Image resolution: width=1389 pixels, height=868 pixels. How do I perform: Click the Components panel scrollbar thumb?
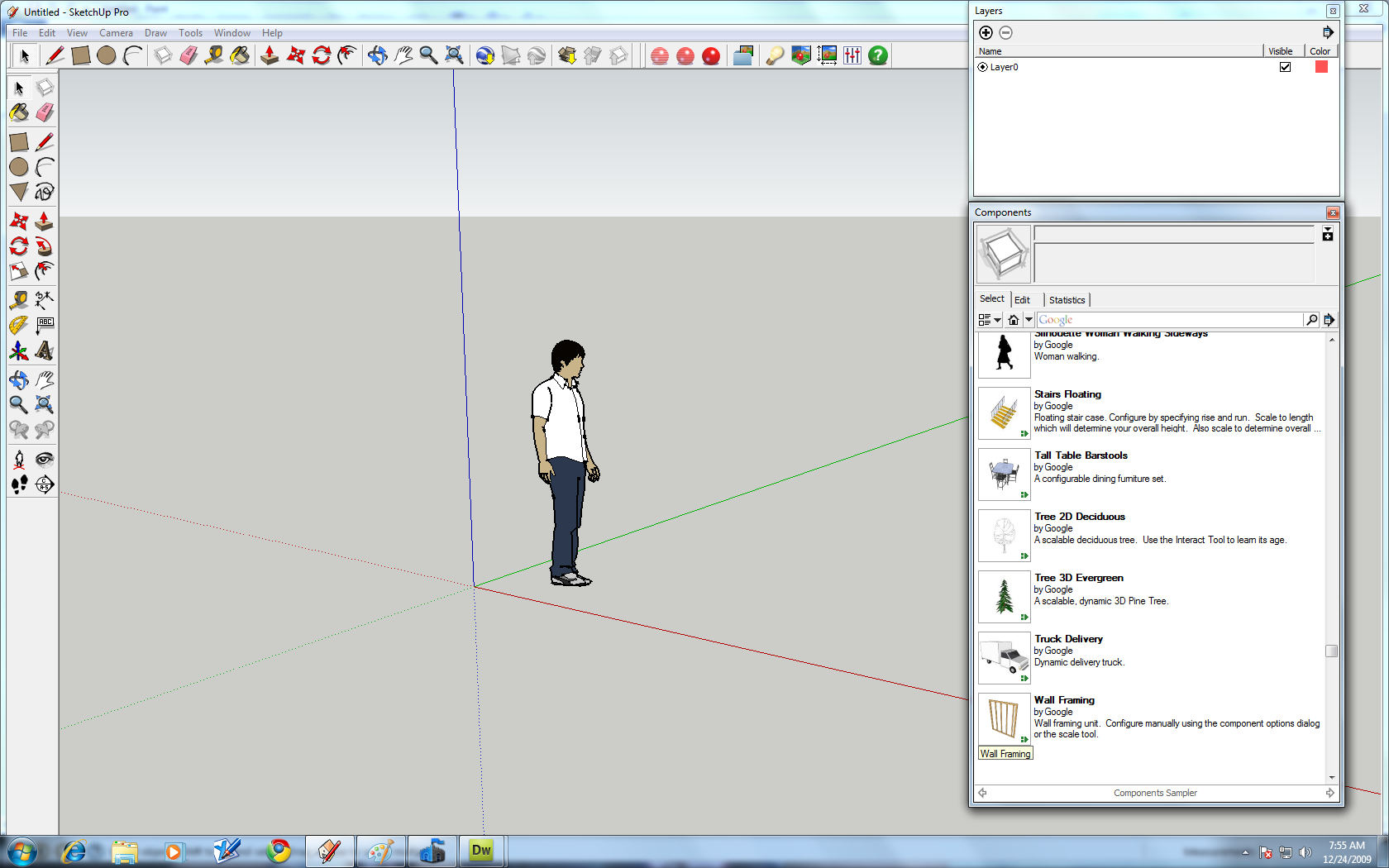tap(1331, 651)
